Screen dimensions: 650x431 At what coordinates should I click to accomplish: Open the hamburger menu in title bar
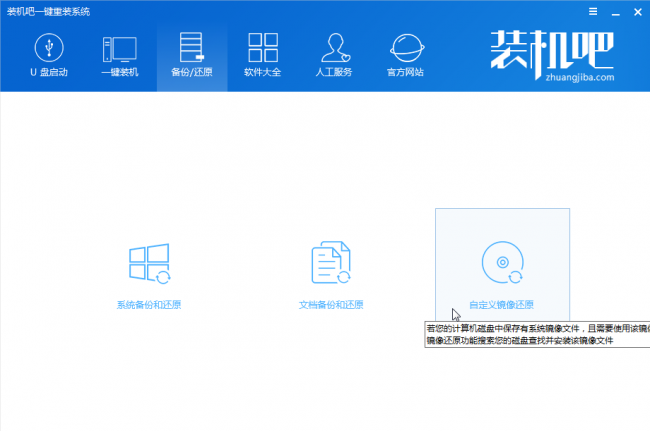[593, 12]
